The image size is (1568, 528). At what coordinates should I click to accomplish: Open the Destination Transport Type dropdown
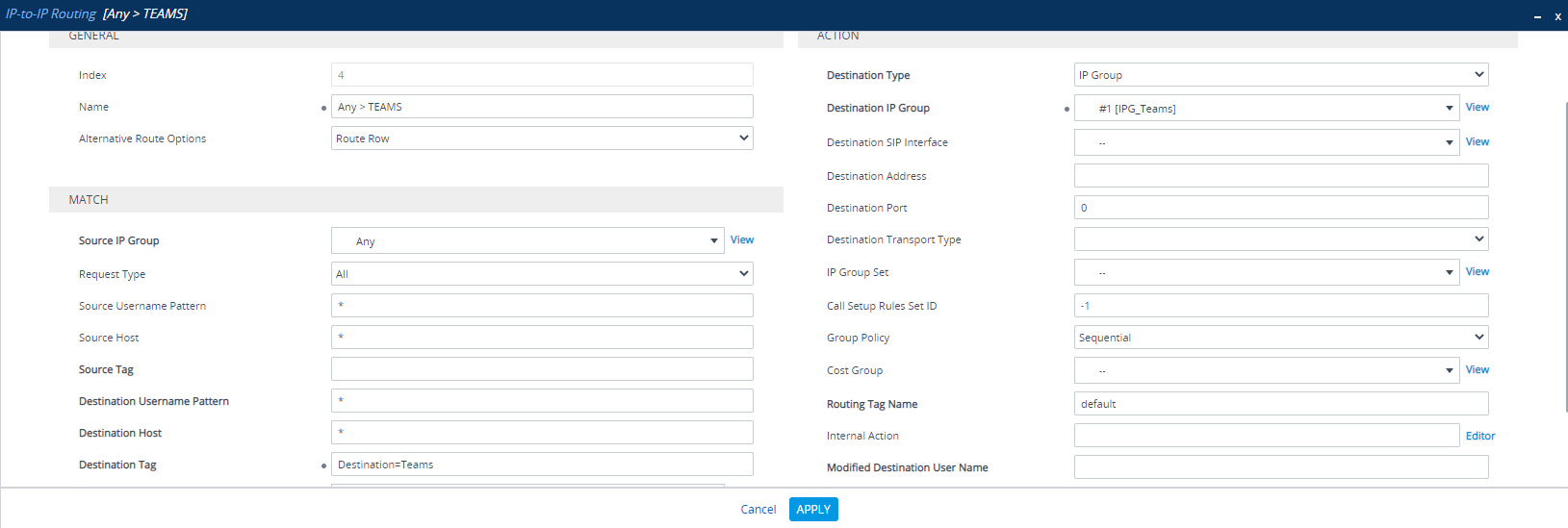(1280, 239)
